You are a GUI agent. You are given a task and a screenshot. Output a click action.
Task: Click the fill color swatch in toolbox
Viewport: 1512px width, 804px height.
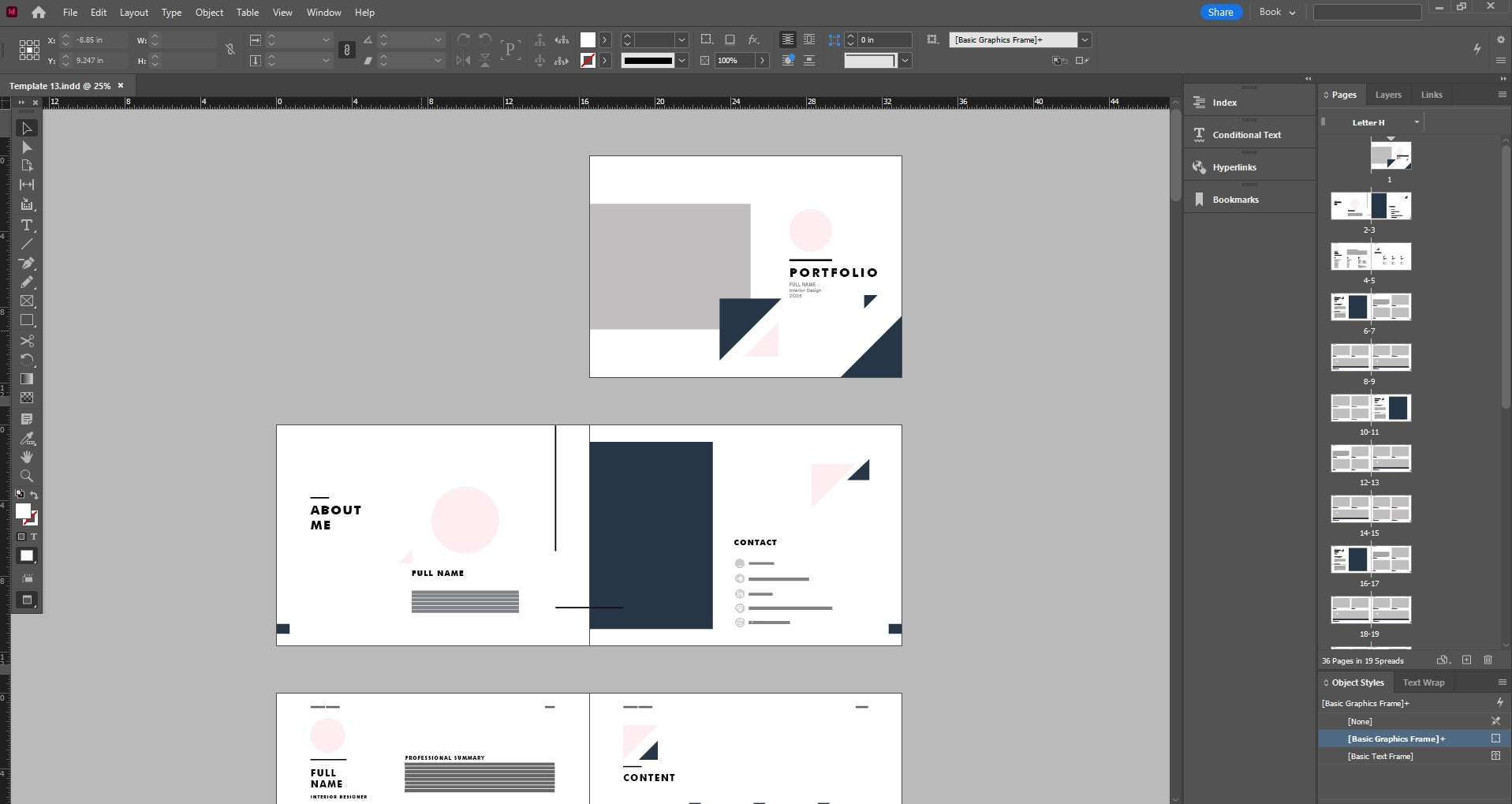[23, 511]
